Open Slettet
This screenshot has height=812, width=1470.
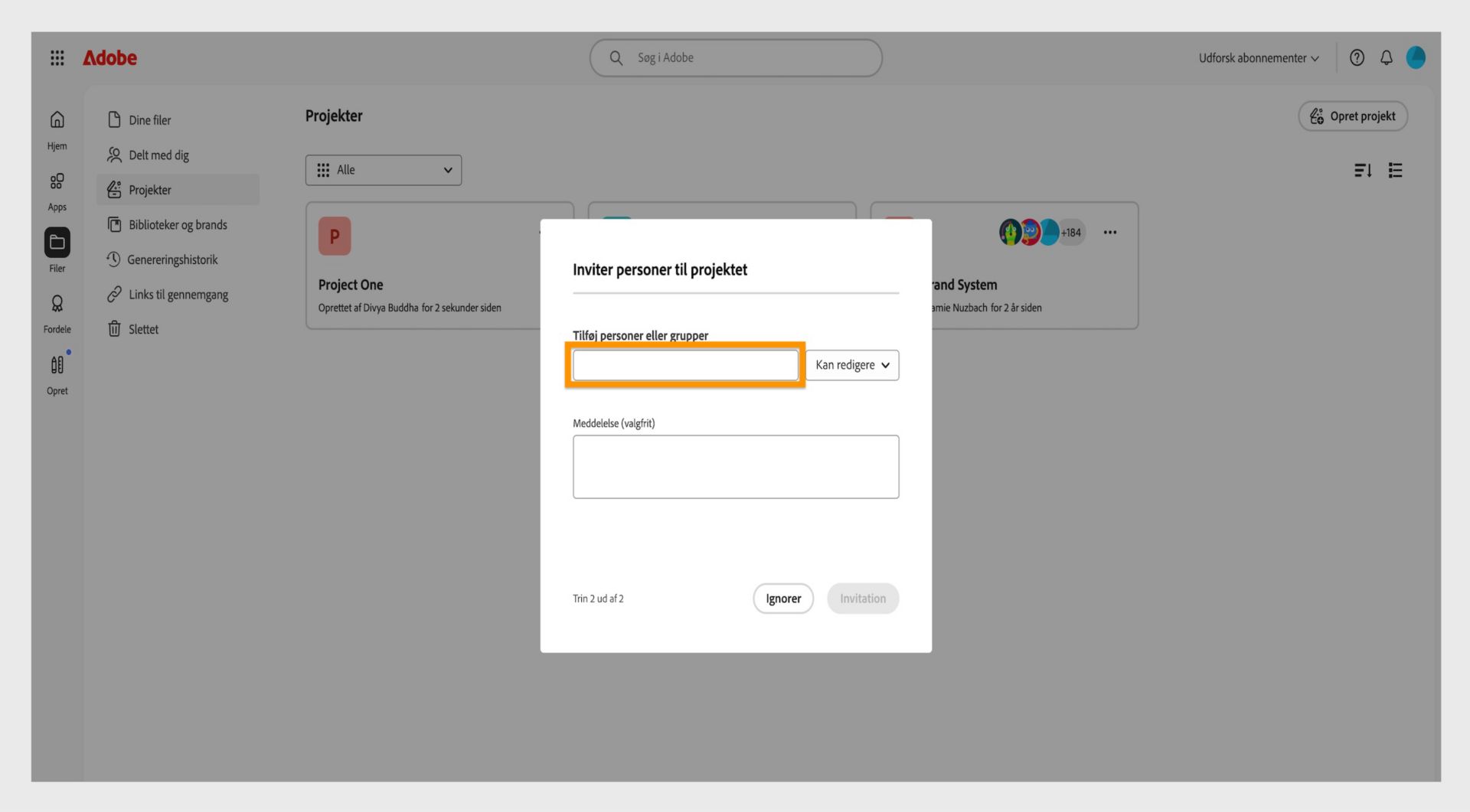178,329
